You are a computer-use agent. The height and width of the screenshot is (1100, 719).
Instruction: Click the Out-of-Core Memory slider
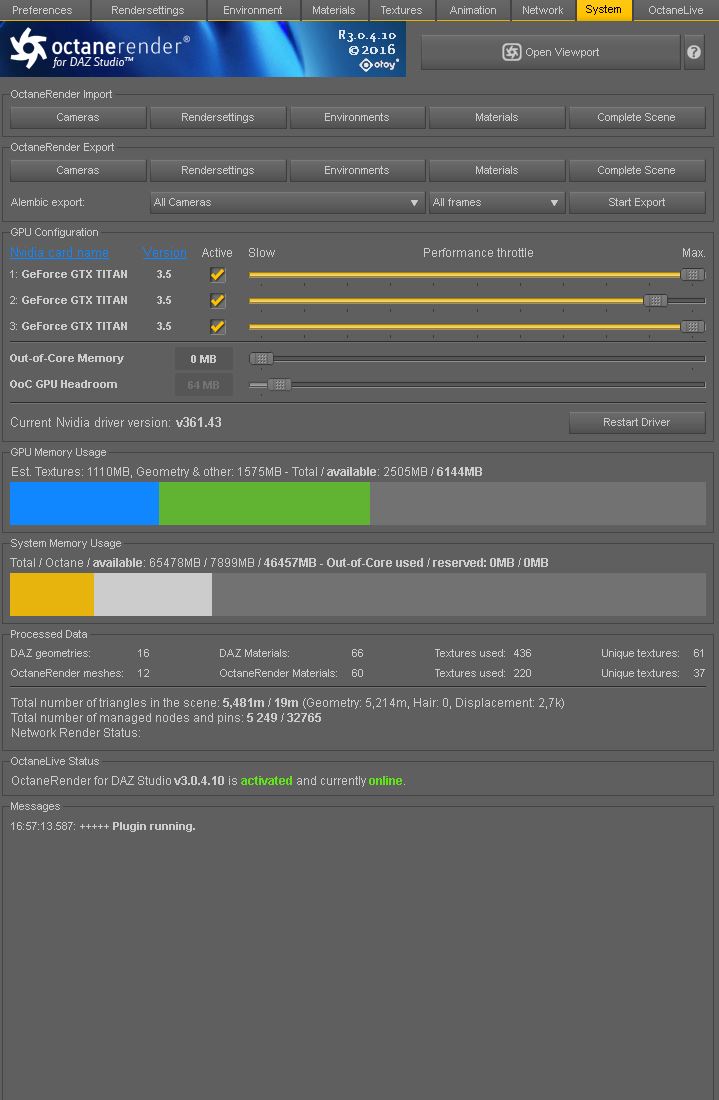click(477, 358)
